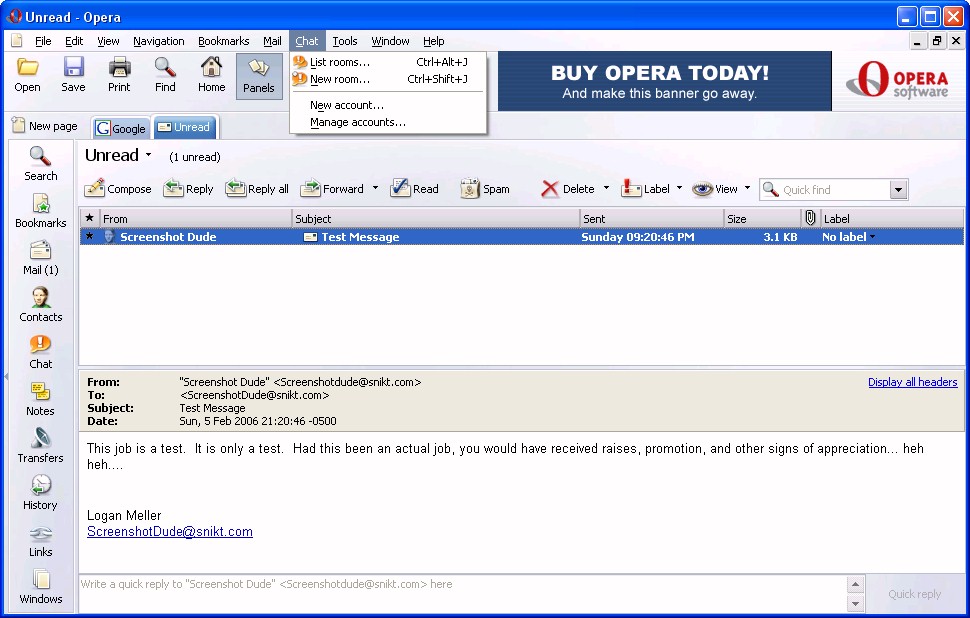This screenshot has height=618, width=970.
Task: Select Manage accounts in Chat menu
Action: point(388,122)
